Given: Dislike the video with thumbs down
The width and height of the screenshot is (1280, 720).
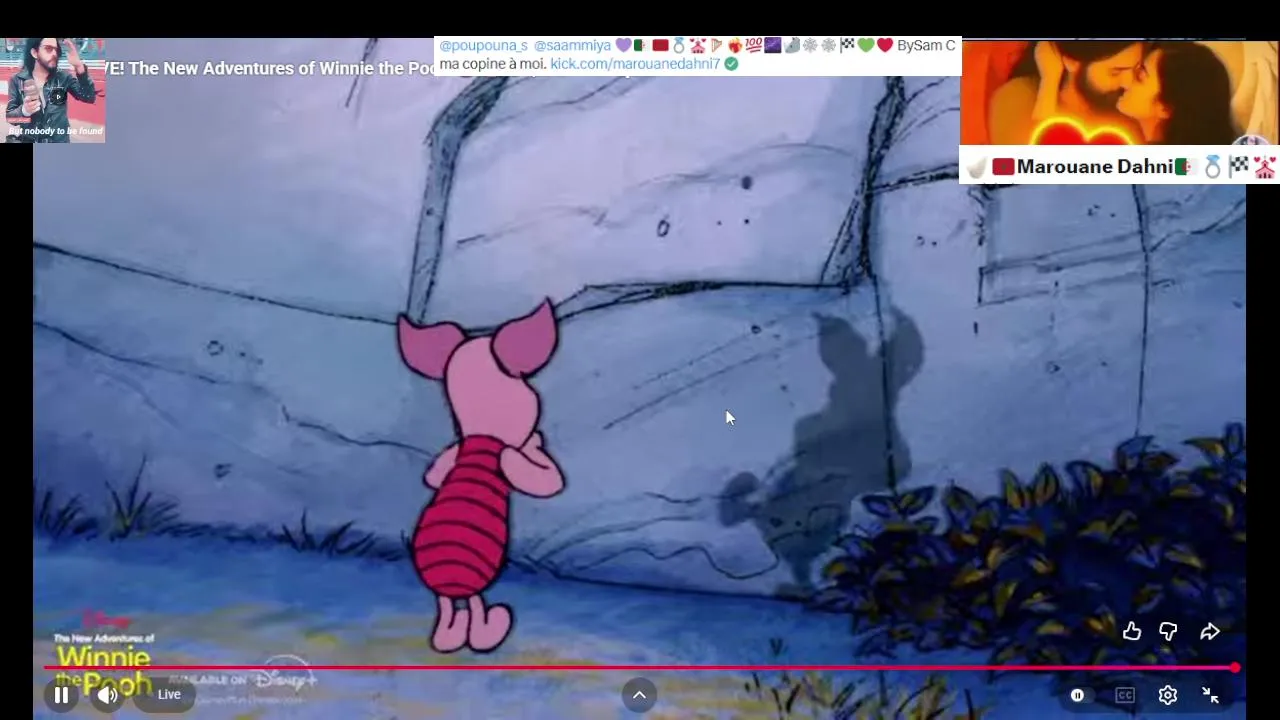Looking at the screenshot, I should [x=1168, y=631].
